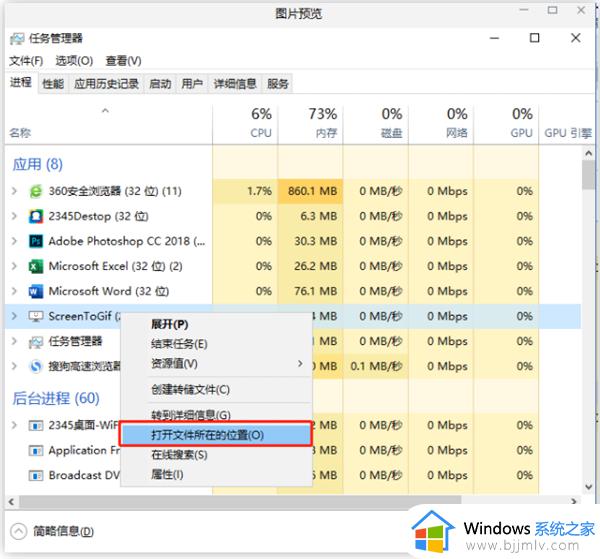Click the vertical scrollbar up arrow
Screen dimensions: 600x559
coord(589,153)
